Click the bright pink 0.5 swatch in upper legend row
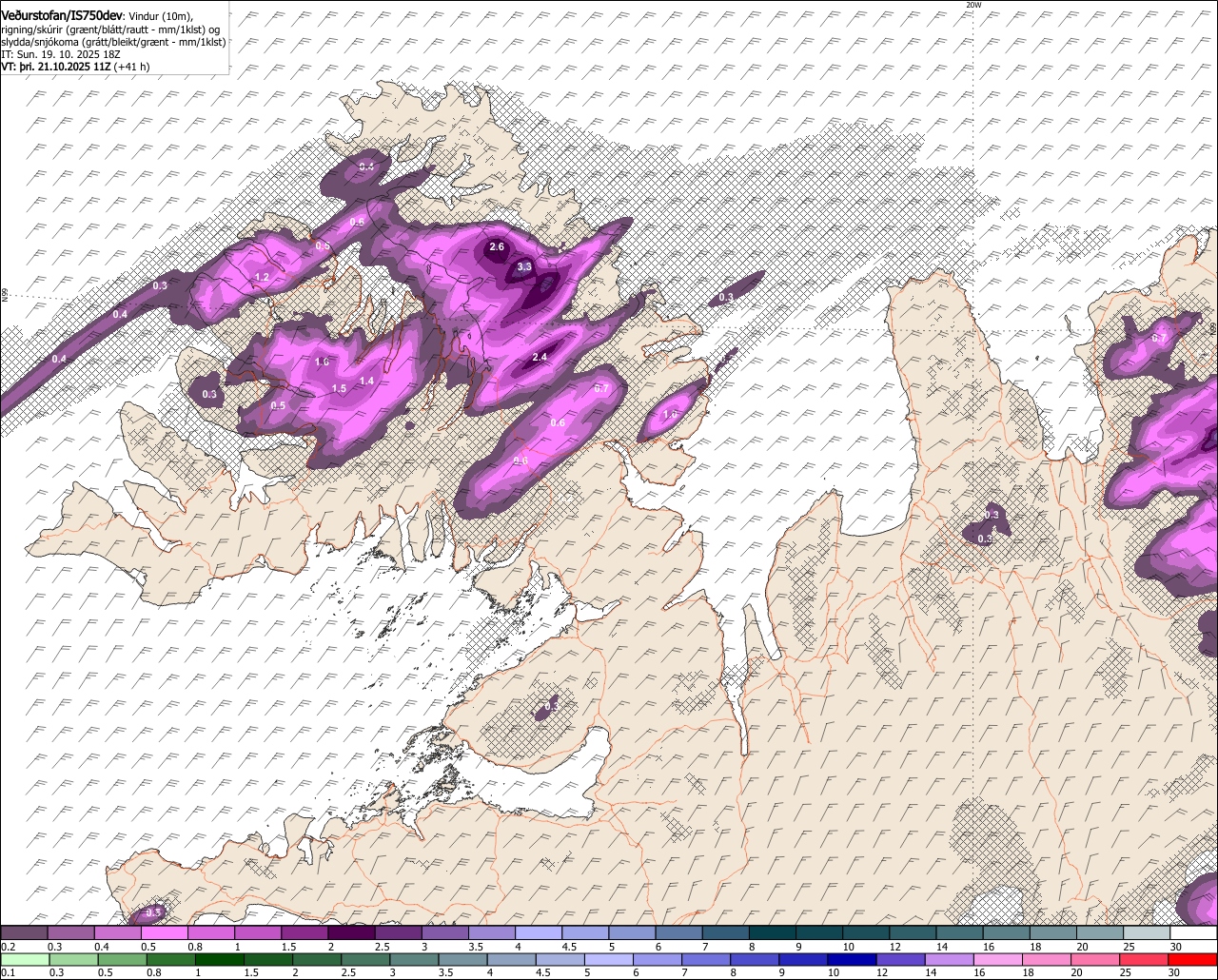 click(x=164, y=933)
